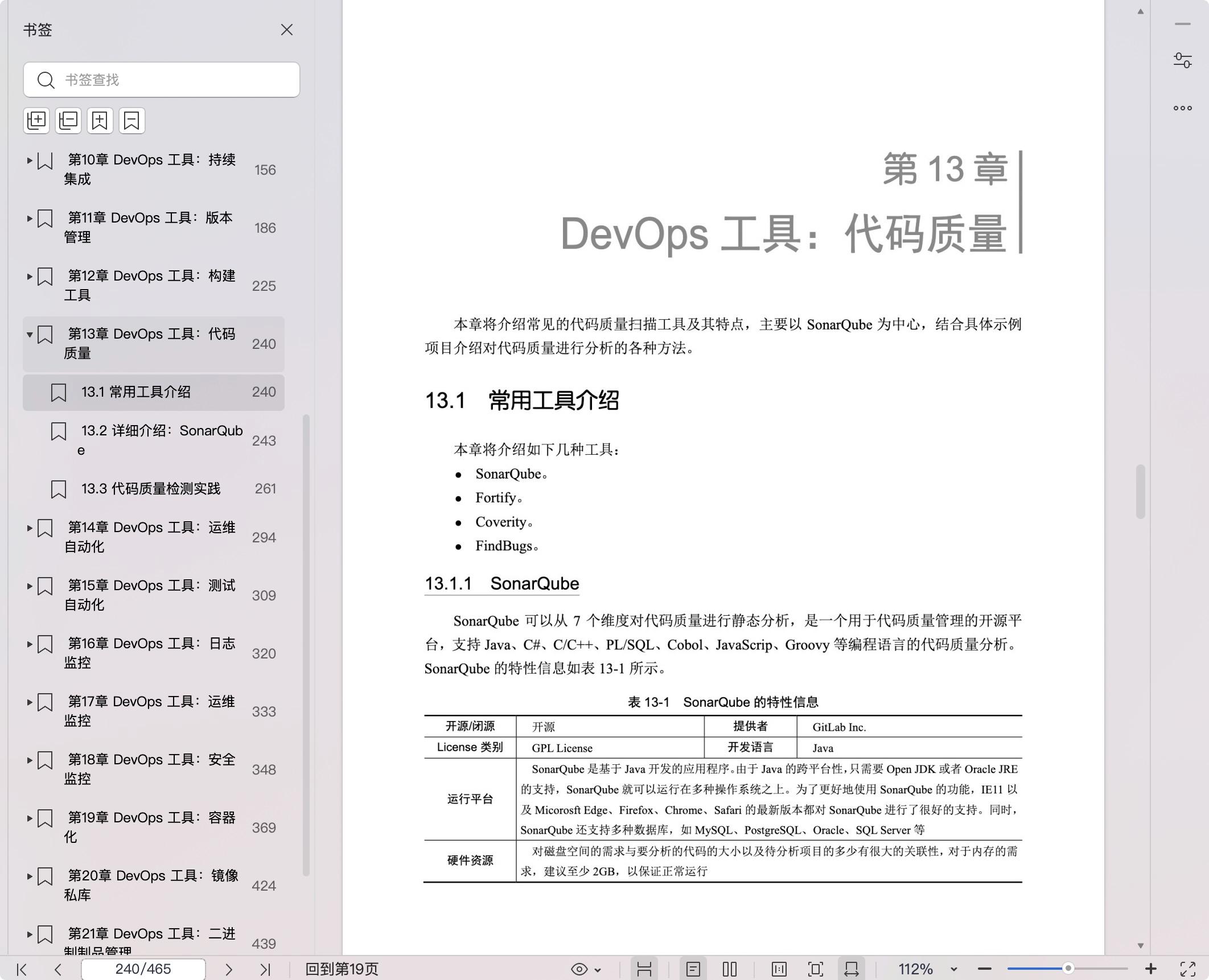Collapse the 第13章 代码质量 bookmark
The image size is (1209, 980).
point(30,335)
